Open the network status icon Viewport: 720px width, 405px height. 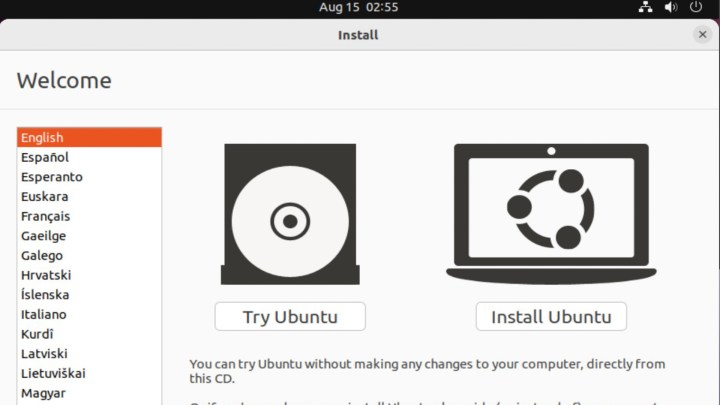point(645,7)
